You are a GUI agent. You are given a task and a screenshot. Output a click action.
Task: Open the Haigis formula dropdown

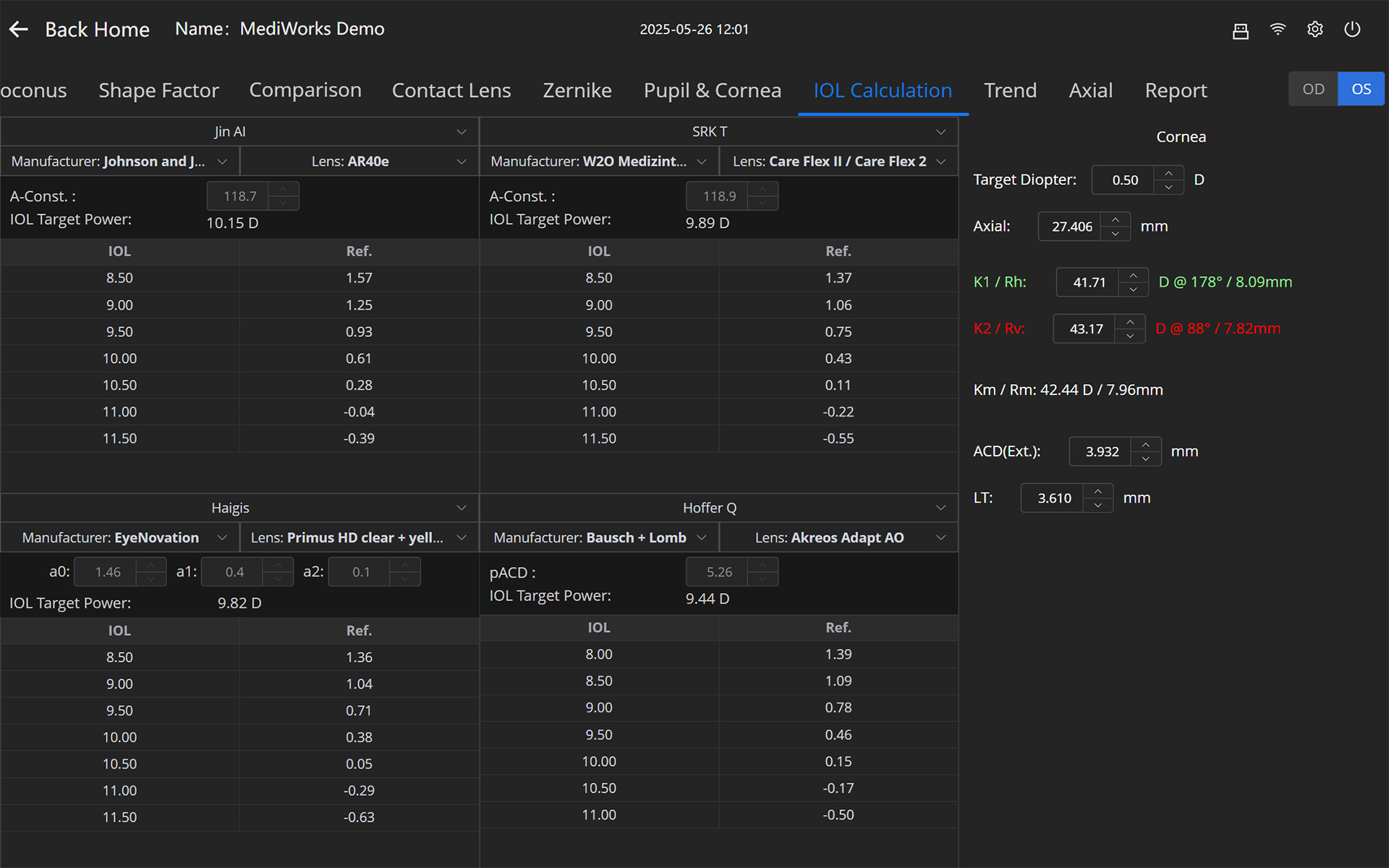(239, 508)
